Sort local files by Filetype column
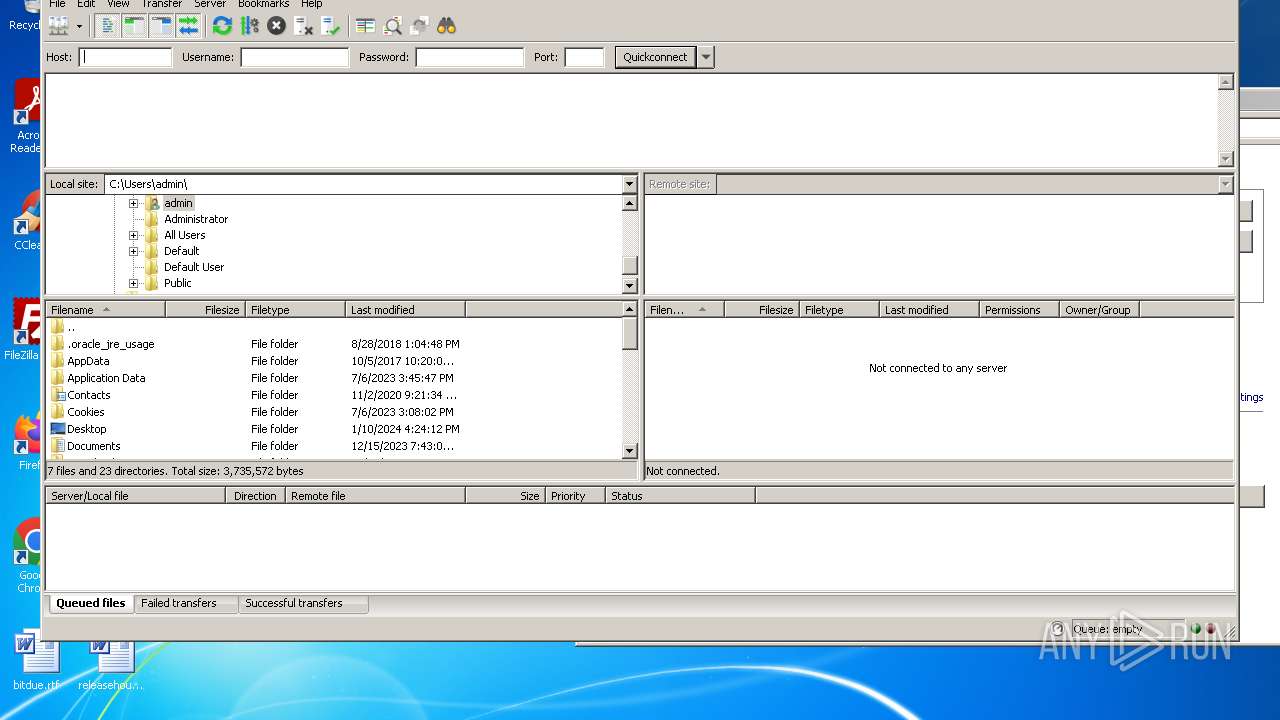Image resolution: width=1280 pixels, height=720 pixels. coord(295,310)
